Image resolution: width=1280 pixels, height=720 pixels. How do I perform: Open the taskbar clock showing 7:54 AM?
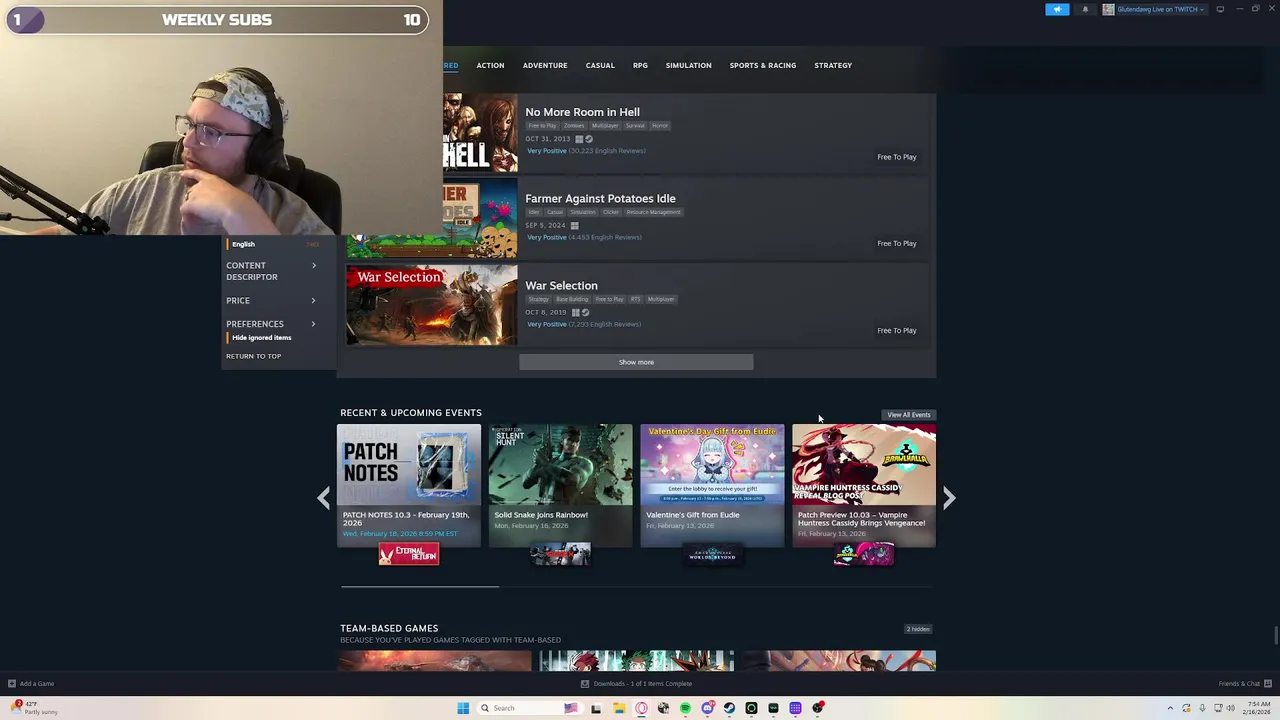point(1256,708)
